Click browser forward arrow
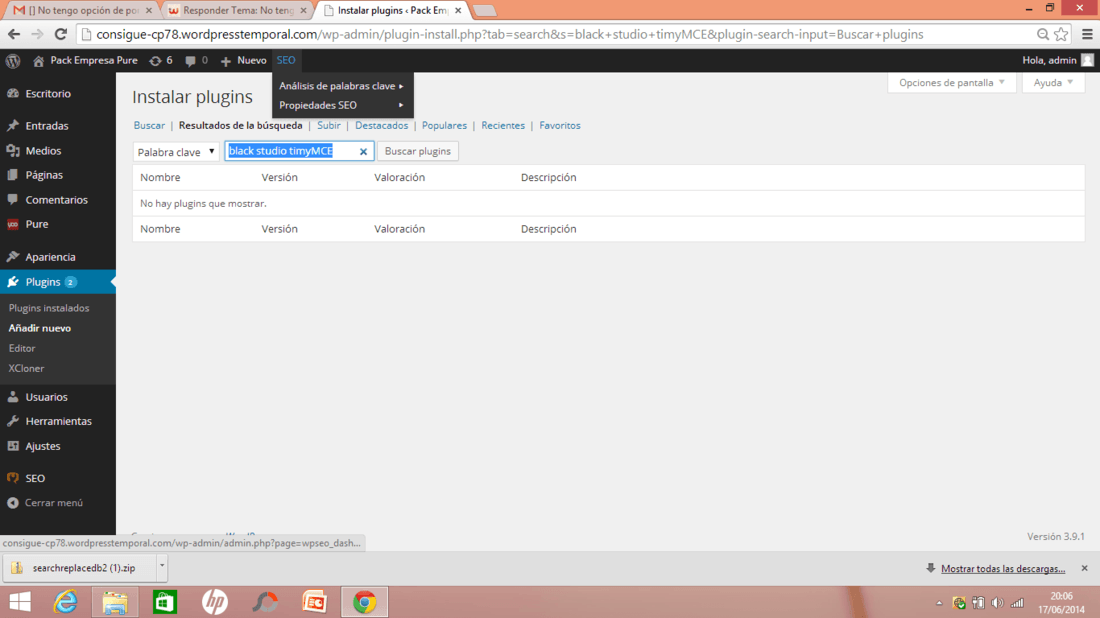 [37, 34]
